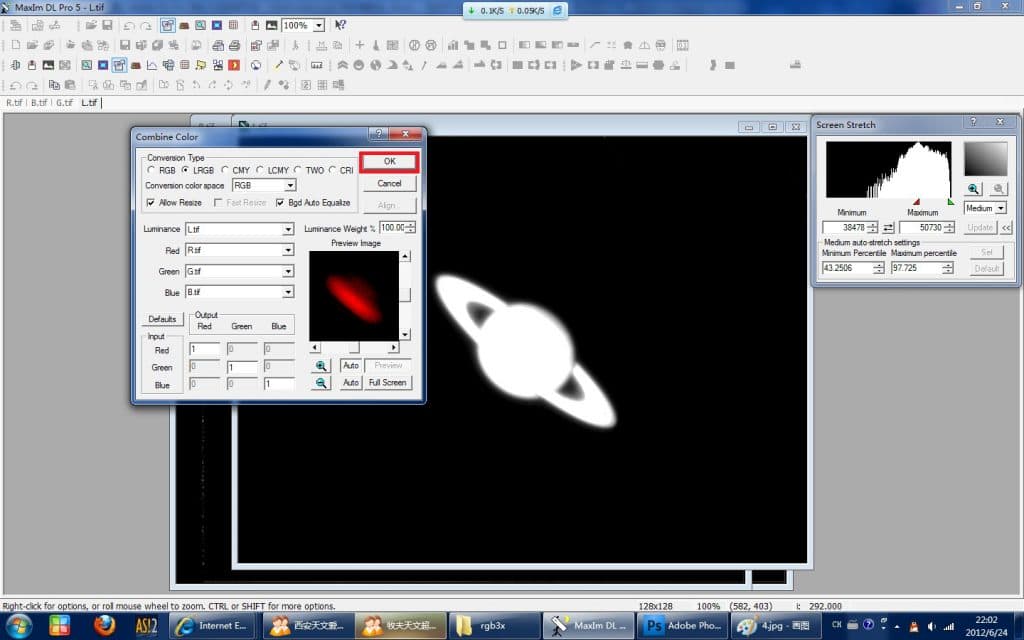Open Firefox from the taskbar

(x=104, y=626)
